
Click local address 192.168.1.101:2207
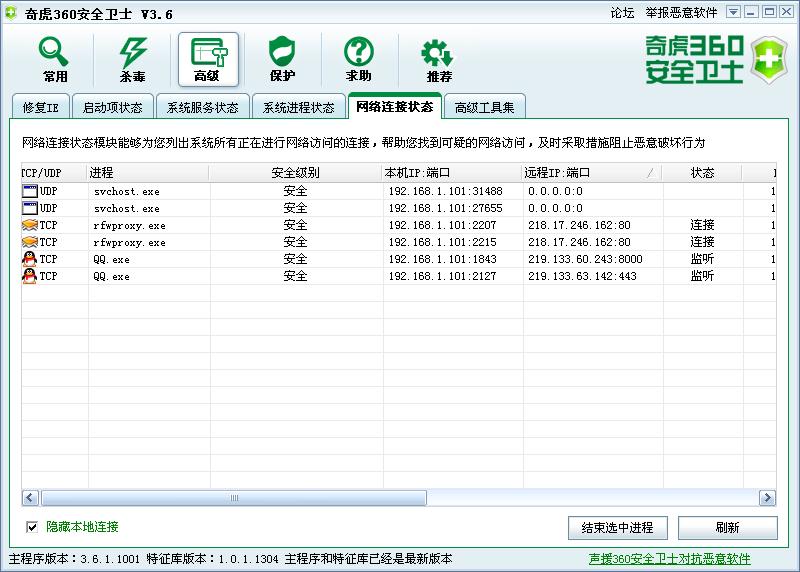(x=442, y=225)
